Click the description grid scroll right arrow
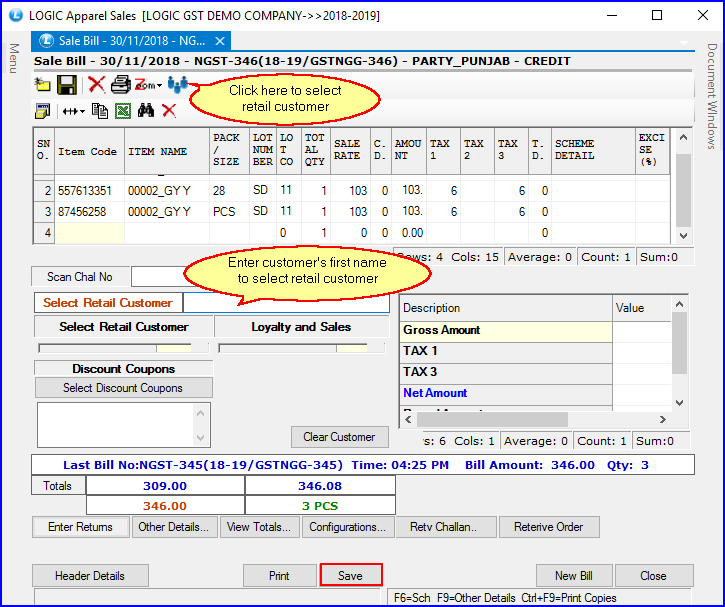 [663, 419]
